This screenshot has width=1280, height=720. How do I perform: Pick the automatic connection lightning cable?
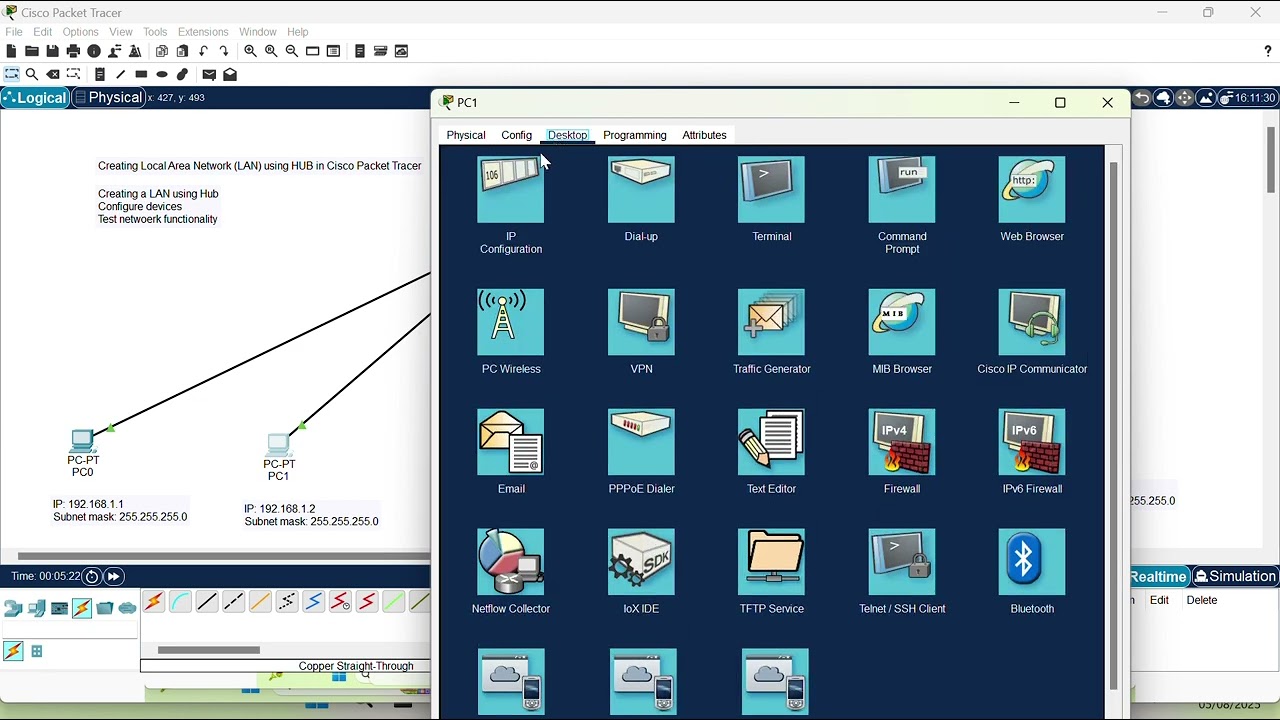pyautogui.click(x=153, y=602)
